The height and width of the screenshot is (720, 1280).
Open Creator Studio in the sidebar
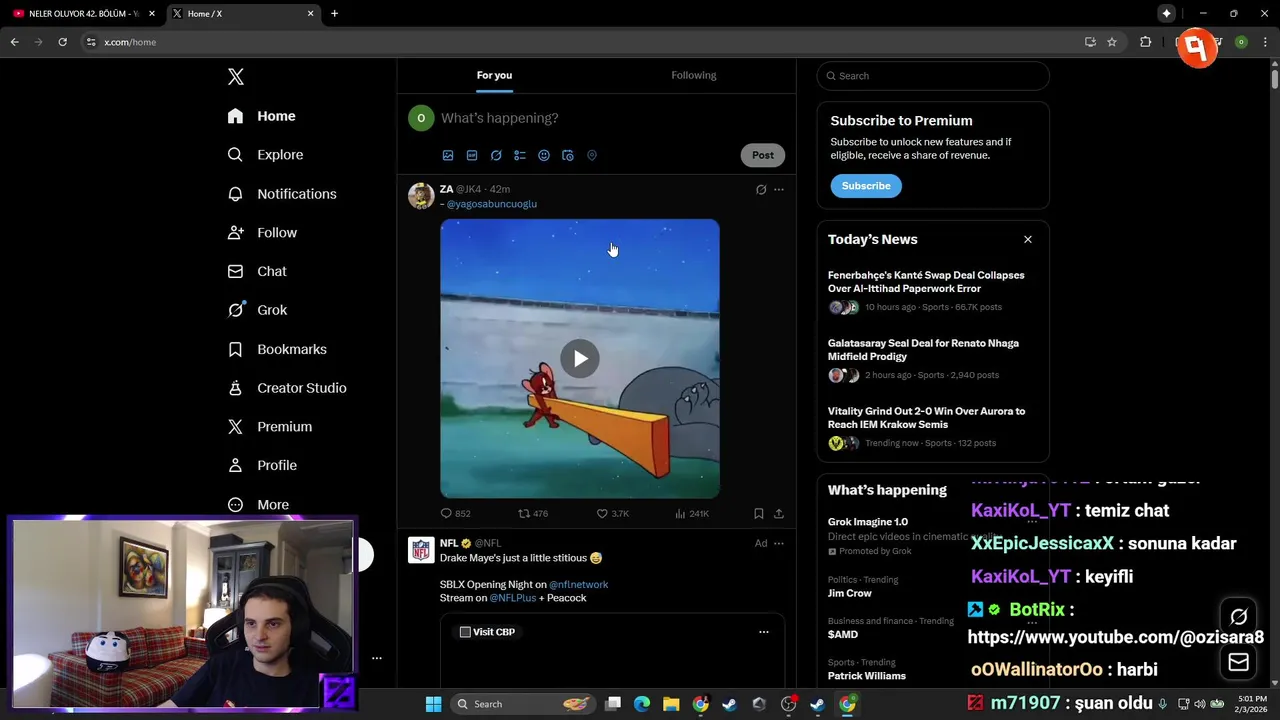pyautogui.click(x=287, y=388)
